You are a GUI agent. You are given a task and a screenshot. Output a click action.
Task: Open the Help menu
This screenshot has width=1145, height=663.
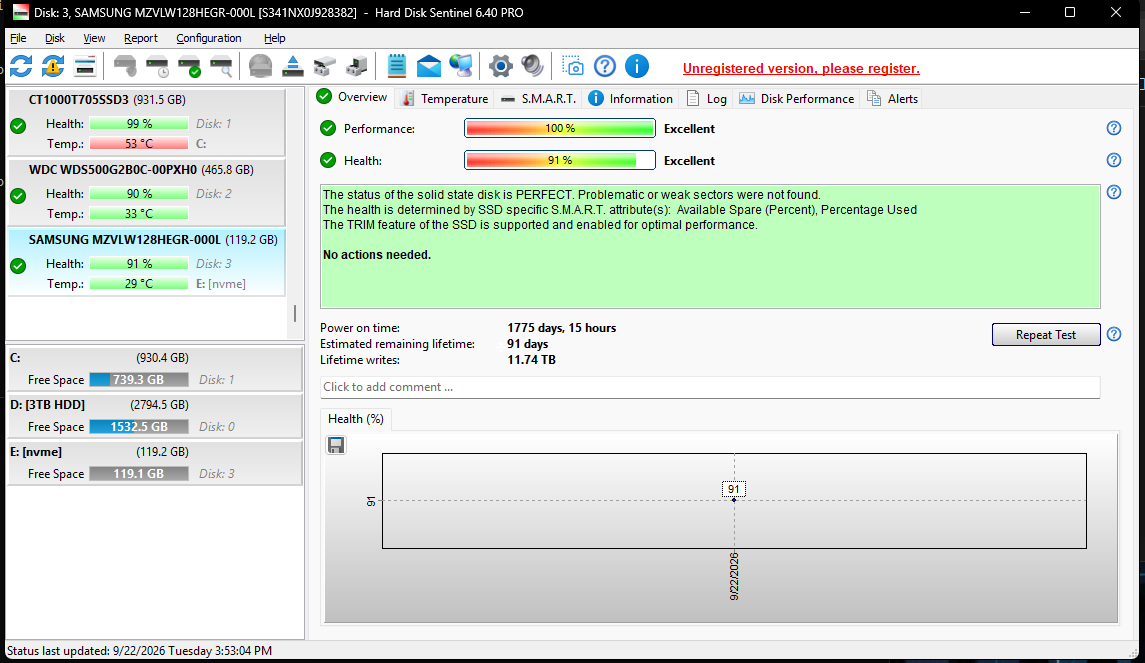[275, 38]
